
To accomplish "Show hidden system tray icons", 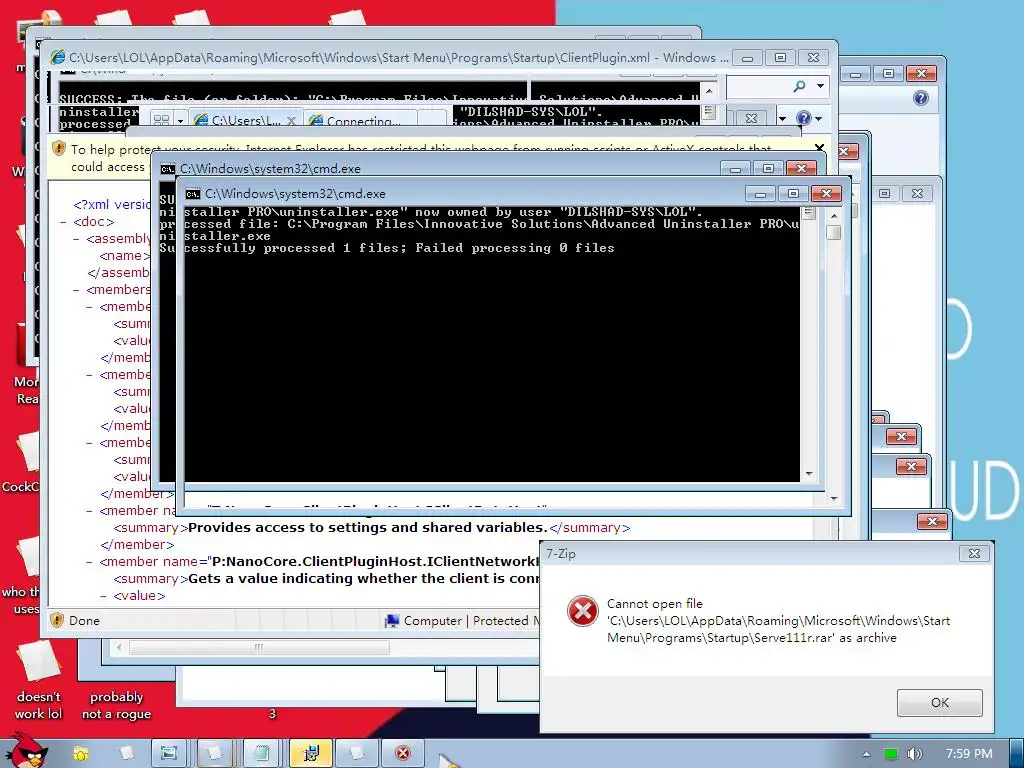I will click(866, 754).
